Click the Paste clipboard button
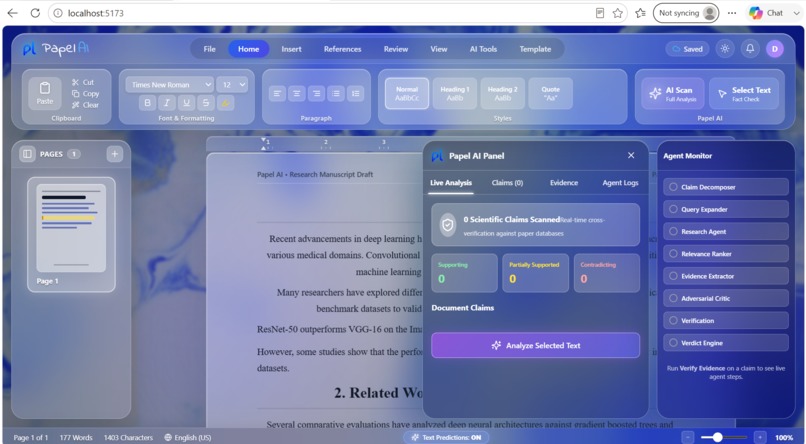Screen dimensions: 806x444 tap(45, 92)
